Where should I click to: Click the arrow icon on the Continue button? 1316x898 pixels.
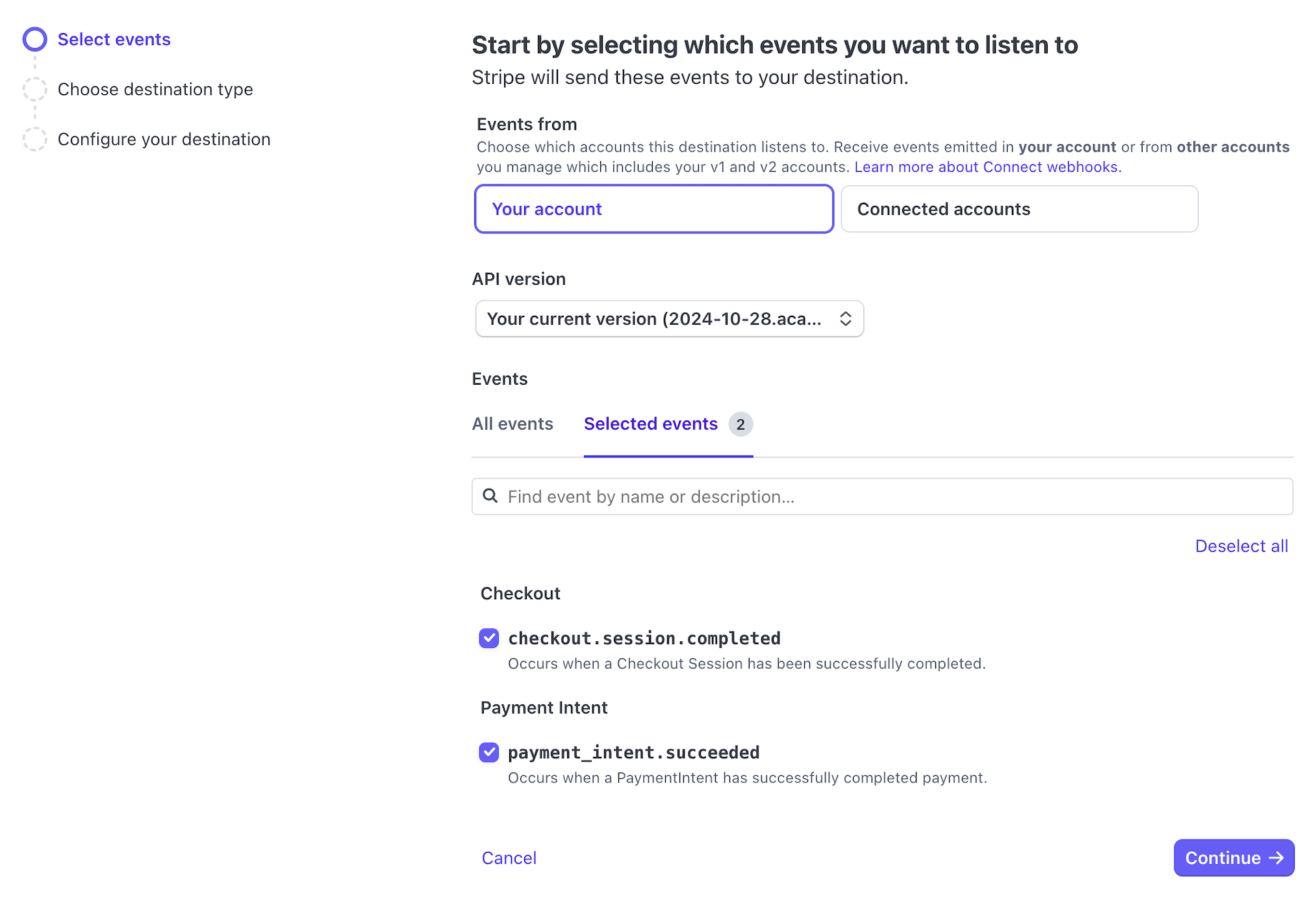(x=1276, y=858)
